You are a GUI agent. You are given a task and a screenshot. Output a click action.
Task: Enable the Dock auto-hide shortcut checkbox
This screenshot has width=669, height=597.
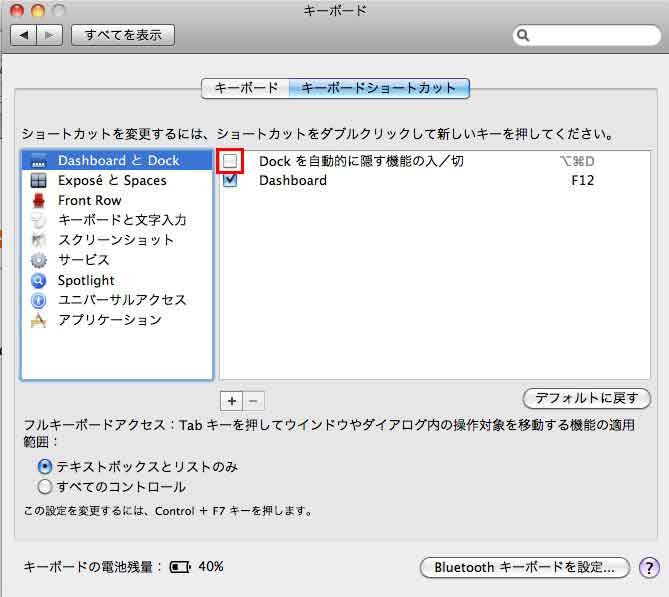pyautogui.click(x=231, y=161)
